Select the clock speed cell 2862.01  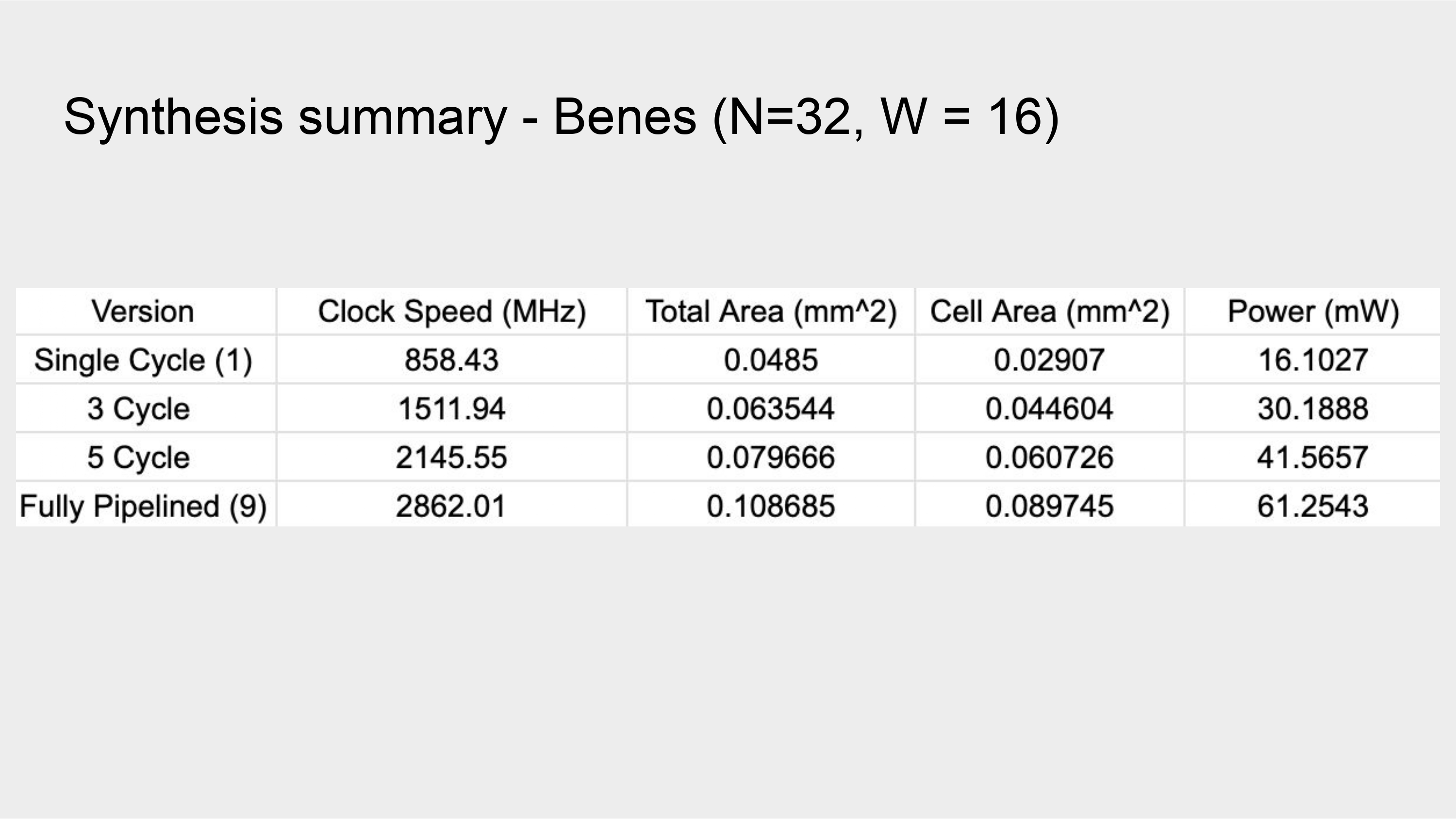pos(450,506)
